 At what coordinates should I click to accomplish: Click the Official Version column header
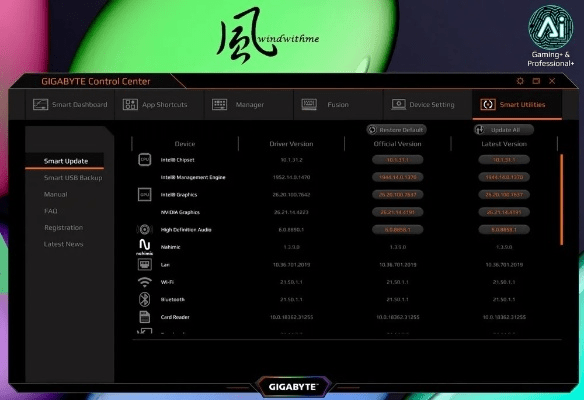click(397, 144)
